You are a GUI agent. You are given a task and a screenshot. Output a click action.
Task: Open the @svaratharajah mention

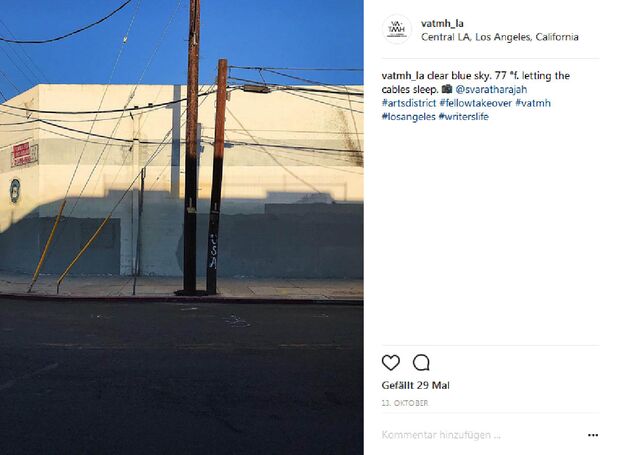(491, 89)
